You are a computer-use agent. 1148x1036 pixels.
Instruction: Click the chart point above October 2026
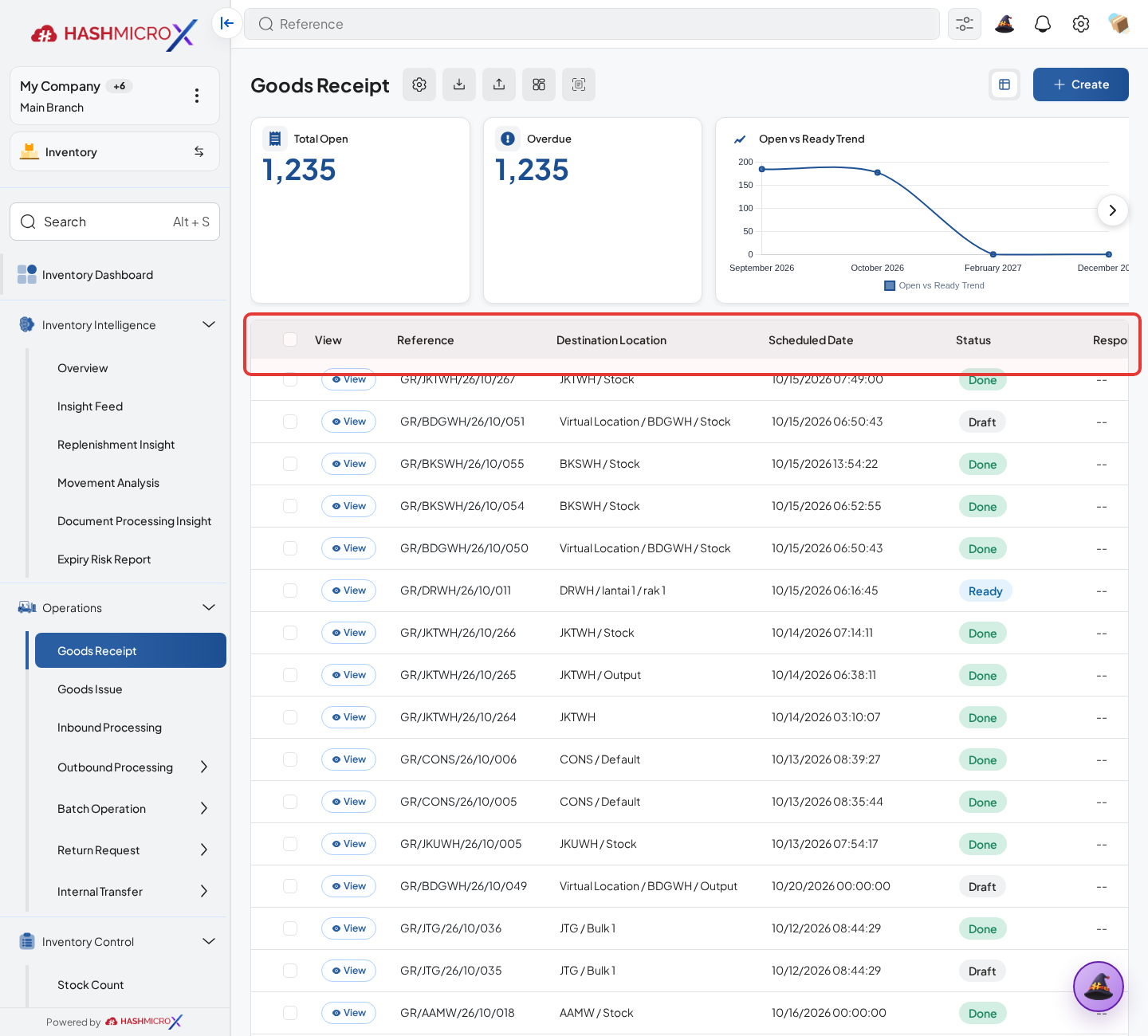(x=878, y=172)
